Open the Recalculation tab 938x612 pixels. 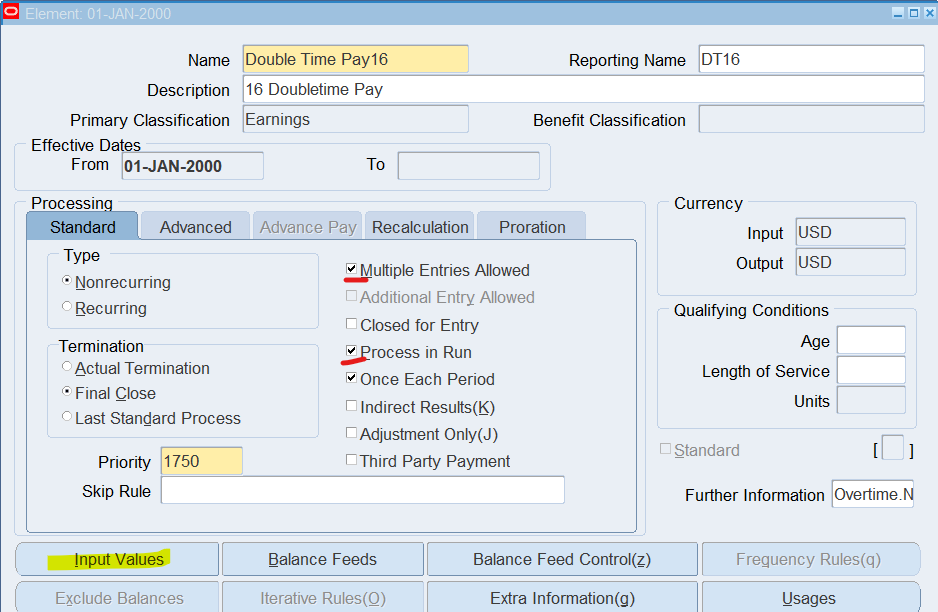click(x=420, y=227)
